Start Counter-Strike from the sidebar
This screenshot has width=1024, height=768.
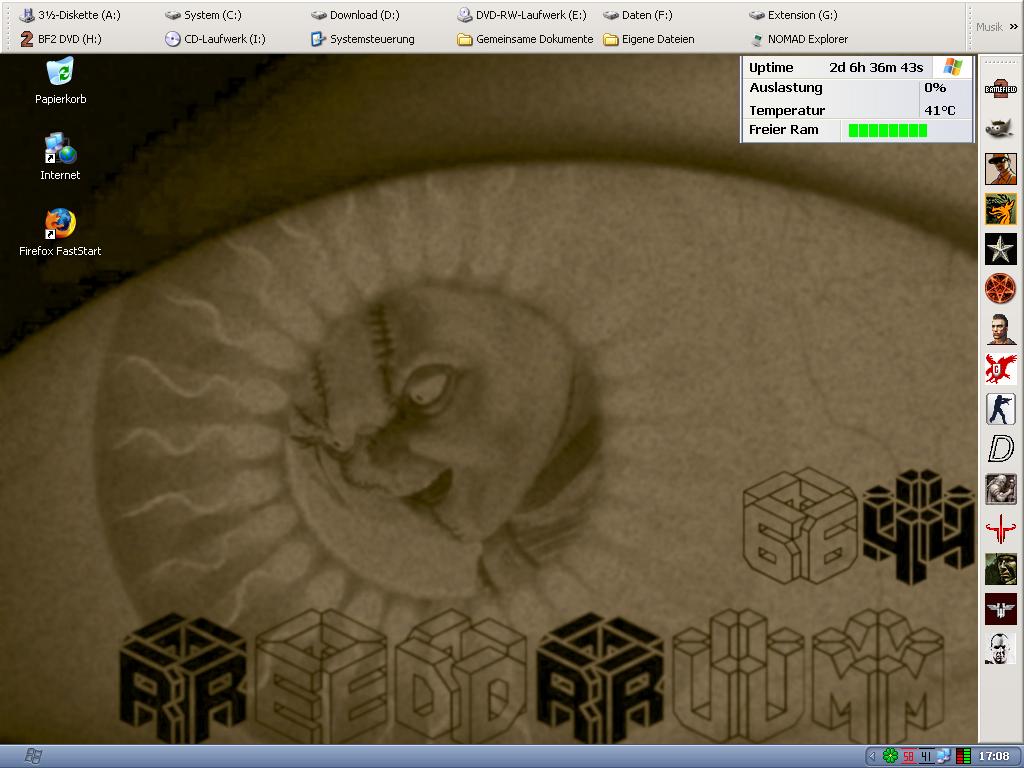(x=1000, y=408)
